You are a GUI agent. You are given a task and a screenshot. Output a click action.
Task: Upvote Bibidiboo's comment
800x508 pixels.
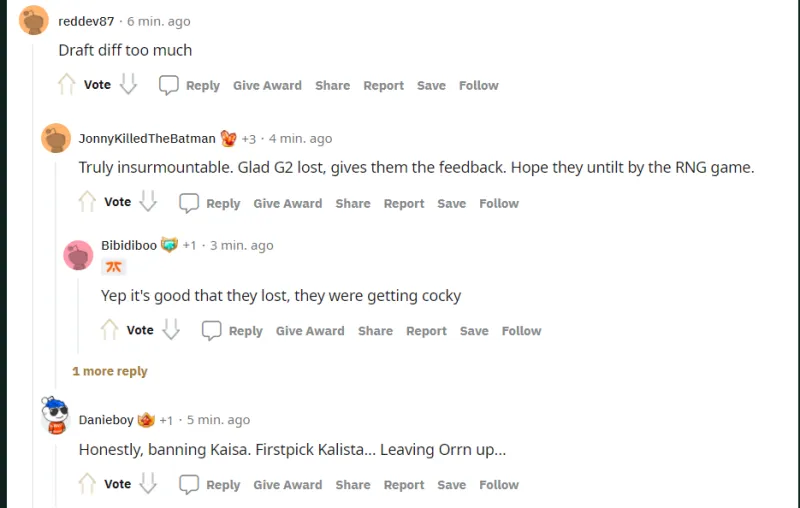[110, 330]
